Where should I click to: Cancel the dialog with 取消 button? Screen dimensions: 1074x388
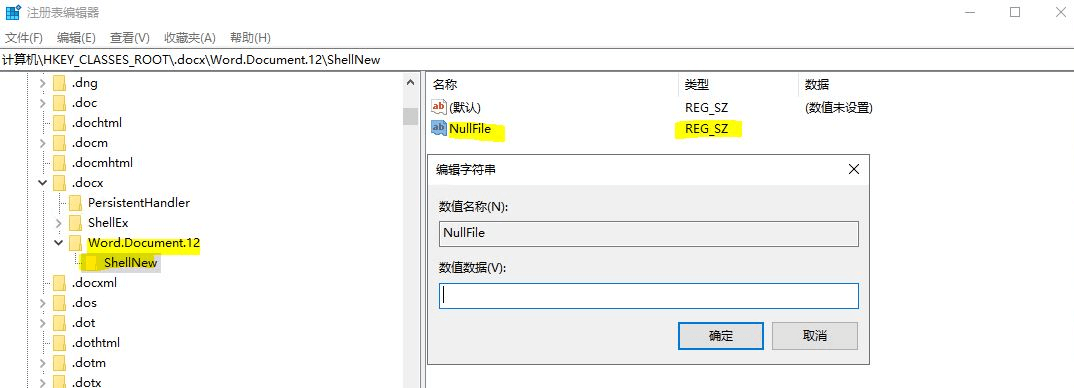[814, 336]
